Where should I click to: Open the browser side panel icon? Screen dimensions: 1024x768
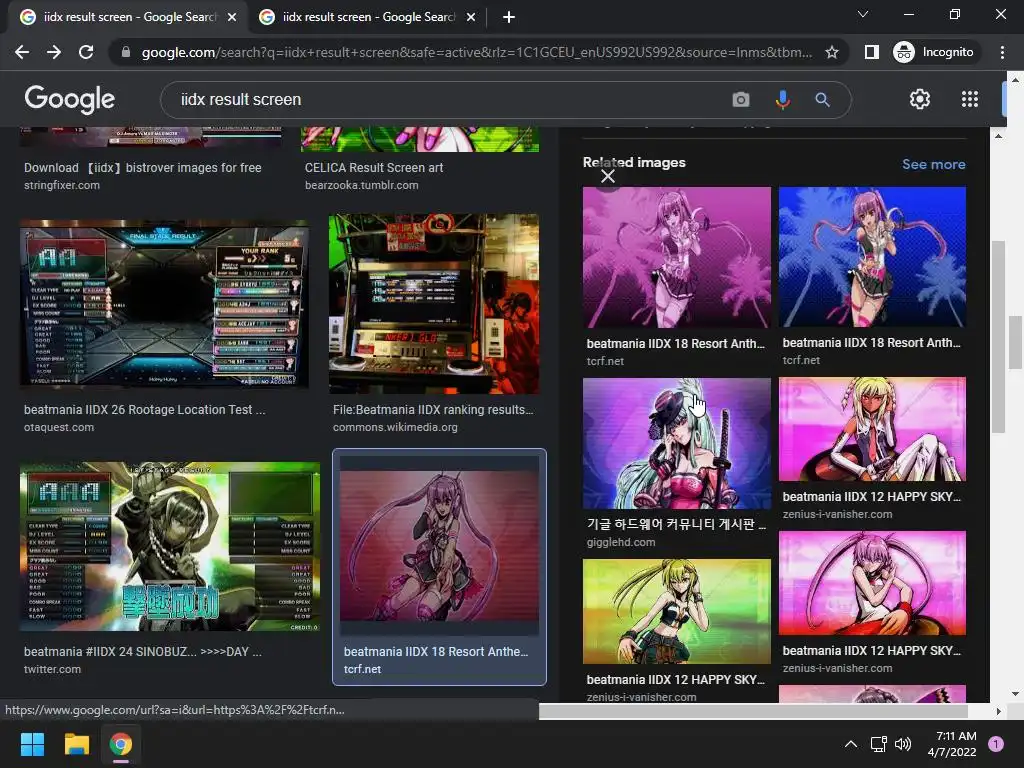tap(871, 52)
